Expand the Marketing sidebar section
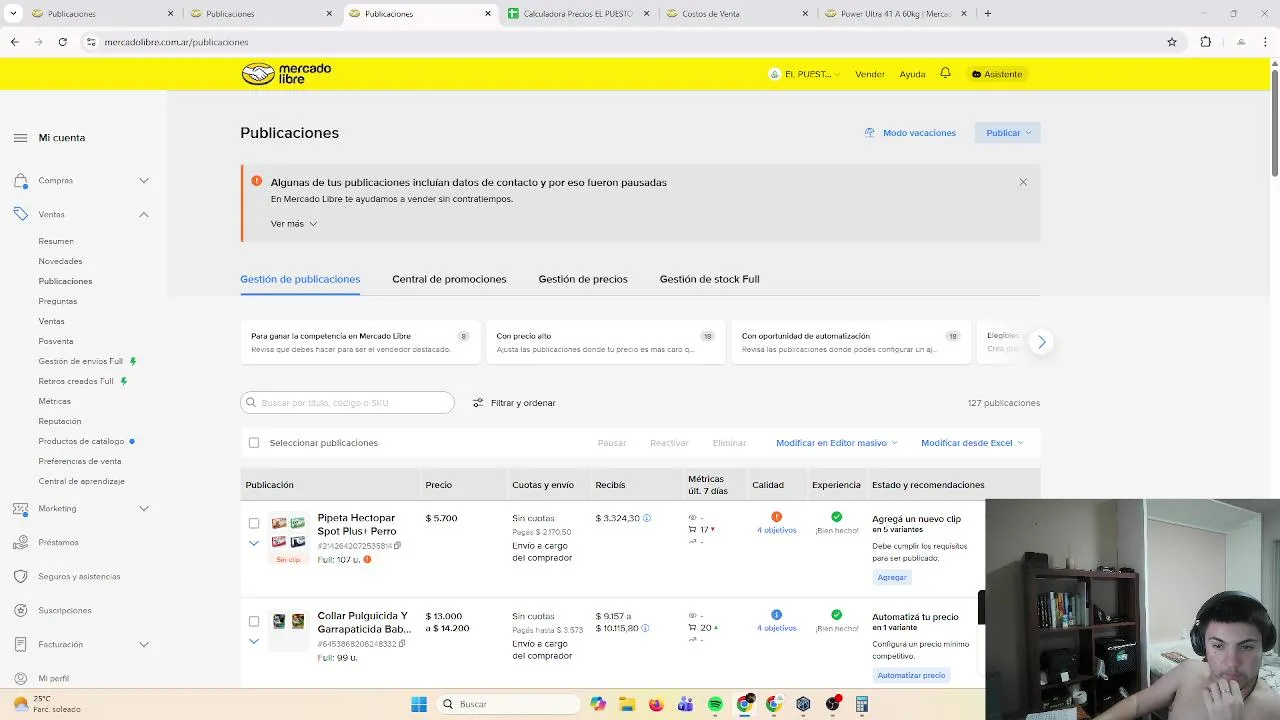The height and width of the screenshot is (720, 1280). (x=144, y=509)
